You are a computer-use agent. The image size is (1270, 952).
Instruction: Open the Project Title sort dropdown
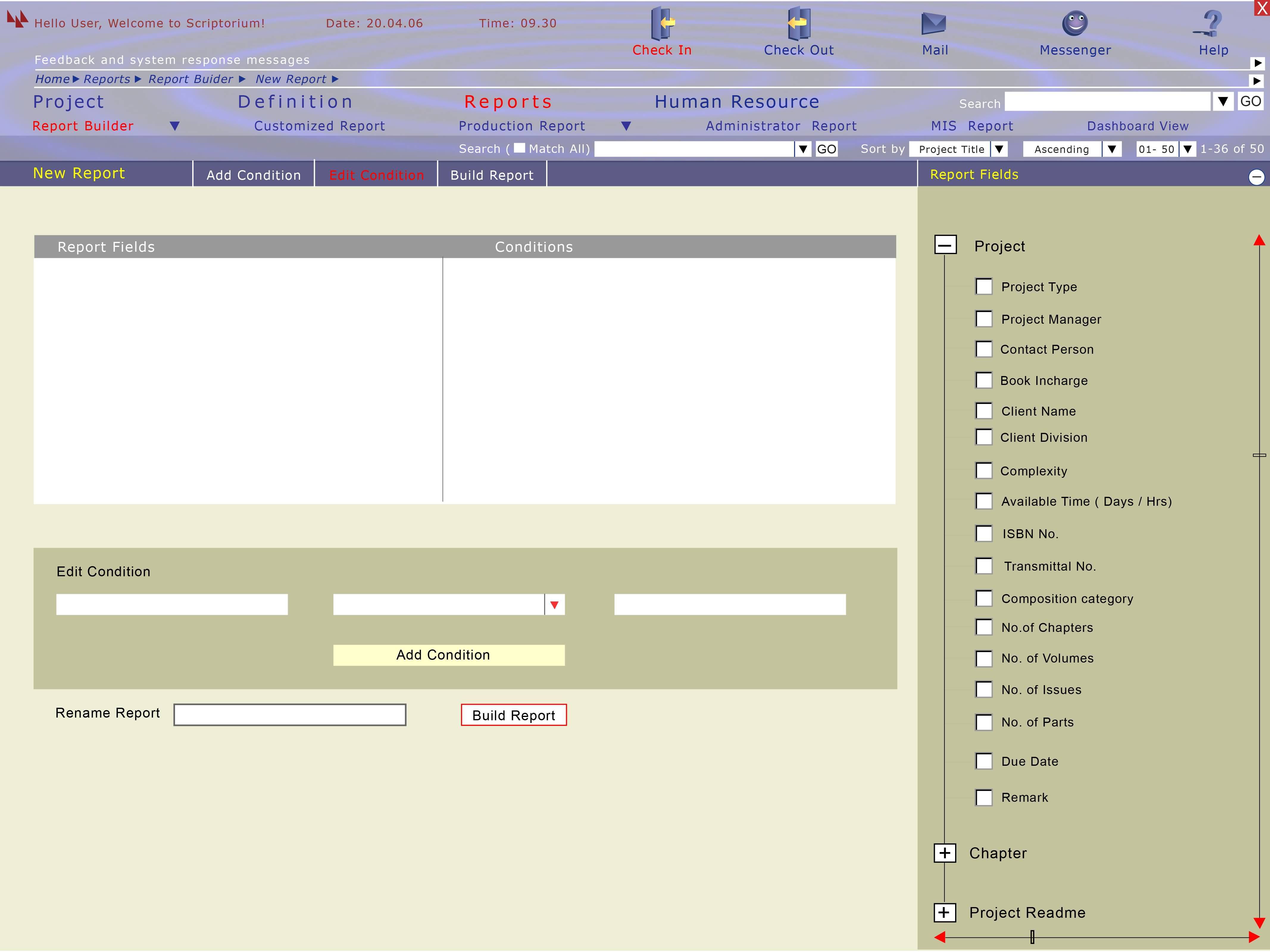coord(999,149)
